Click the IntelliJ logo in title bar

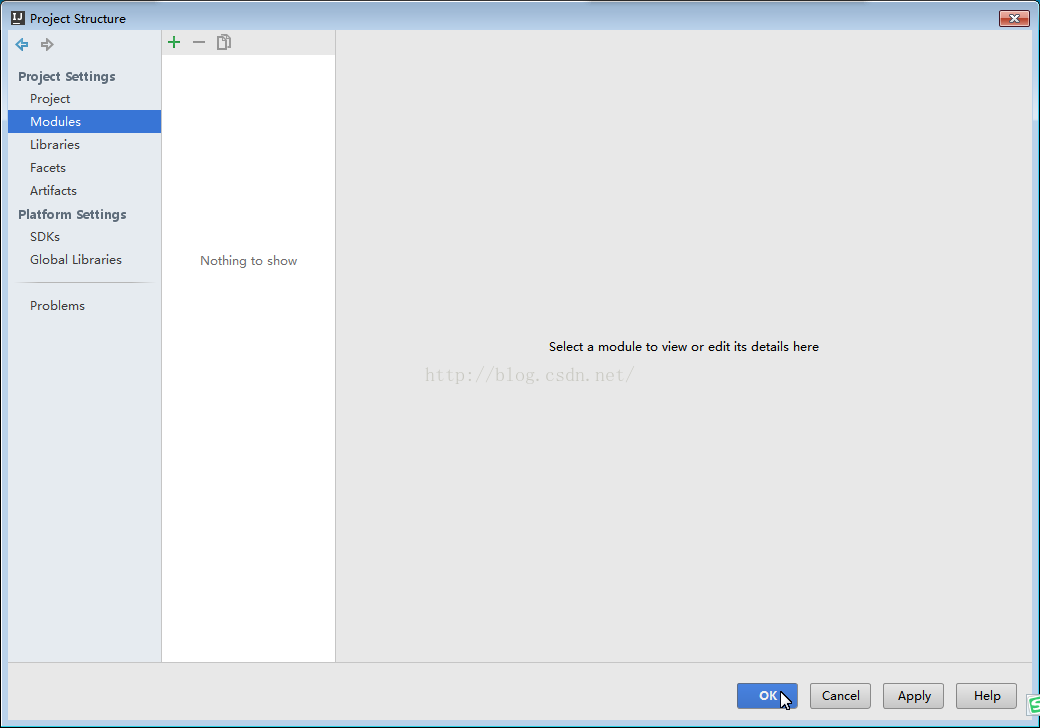[x=18, y=18]
